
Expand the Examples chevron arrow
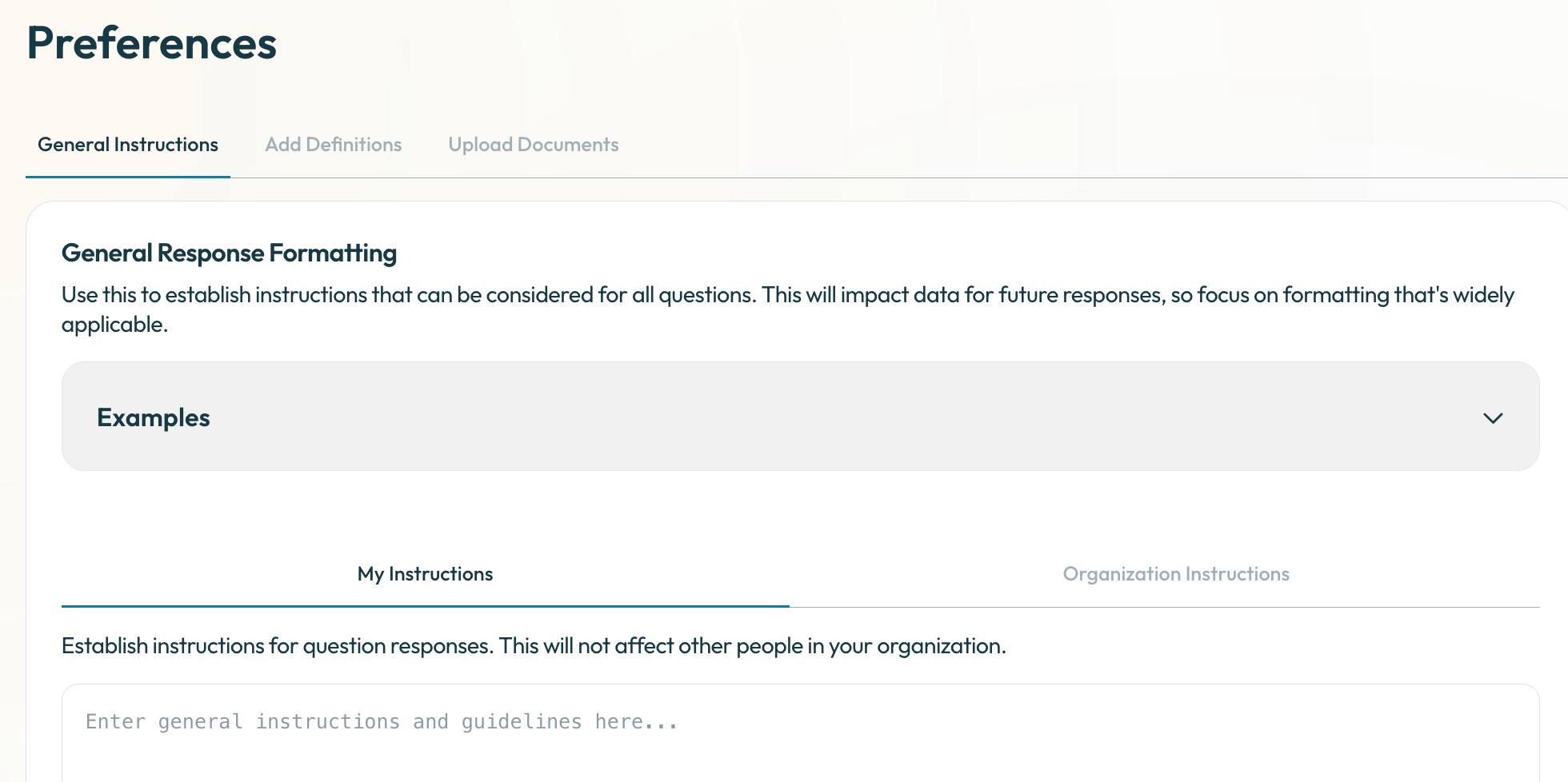tap(1493, 418)
